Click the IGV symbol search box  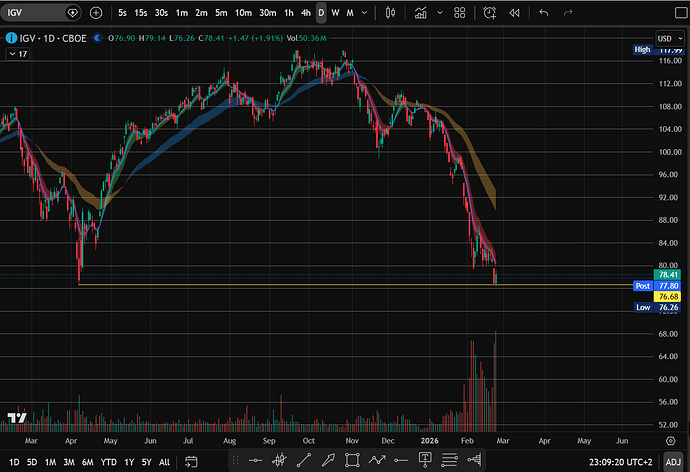(35, 13)
